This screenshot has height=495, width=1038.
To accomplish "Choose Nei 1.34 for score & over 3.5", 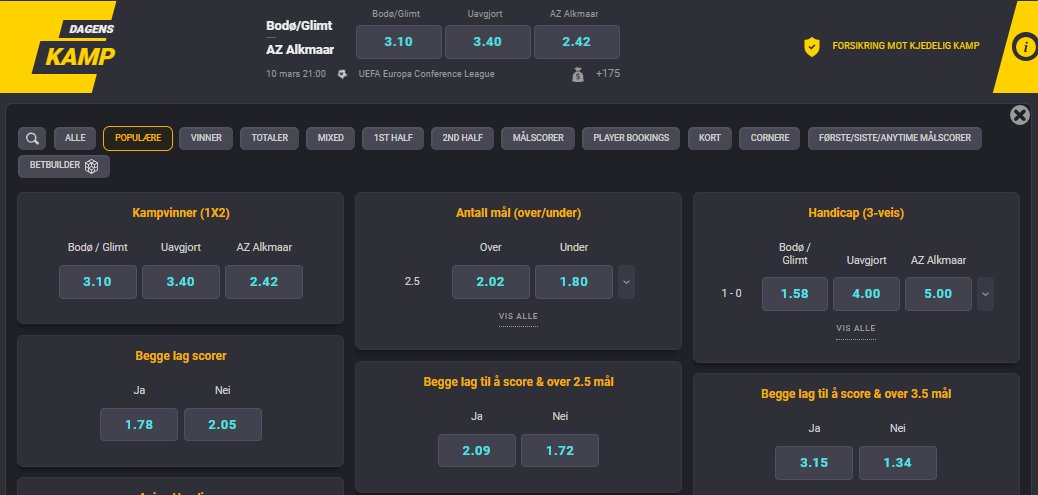I will [x=898, y=463].
